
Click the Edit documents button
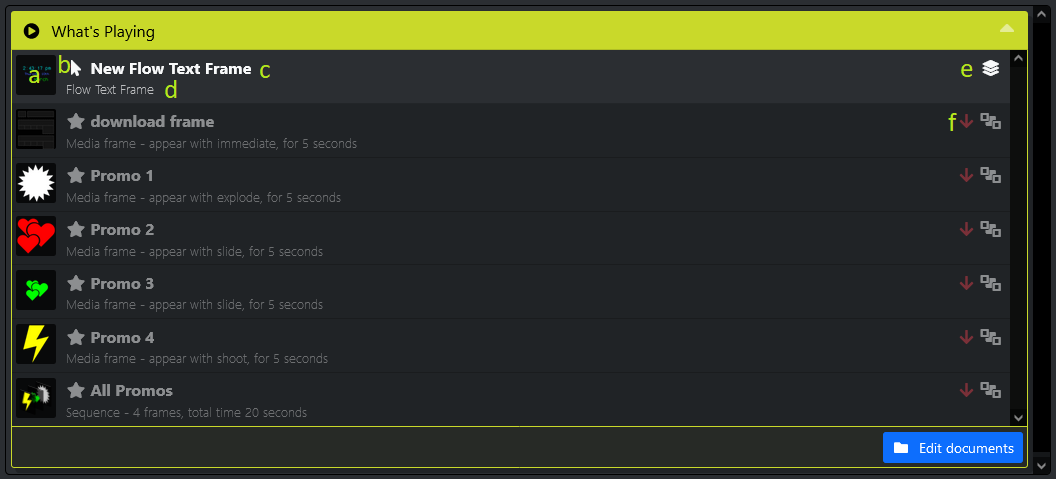(952, 448)
